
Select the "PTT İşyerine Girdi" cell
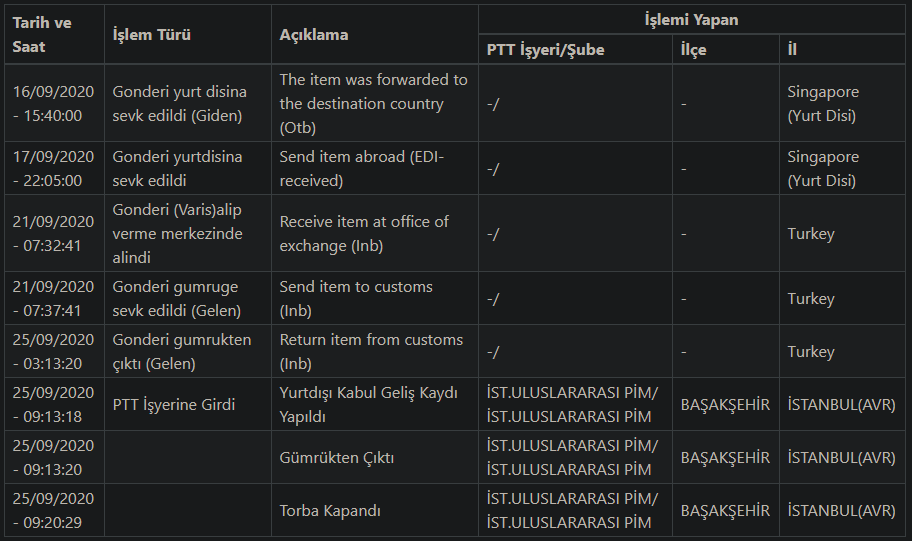pyautogui.click(x=174, y=404)
